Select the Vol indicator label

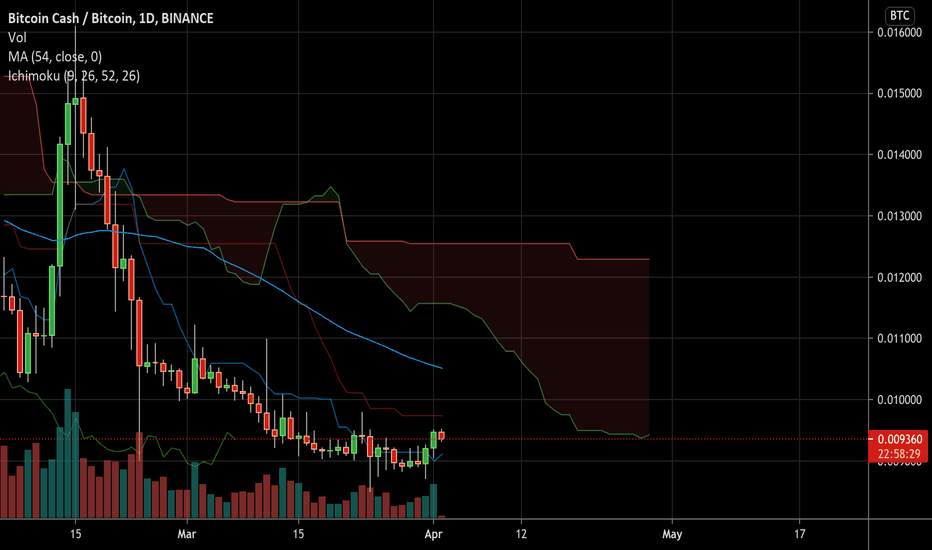coord(17,37)
